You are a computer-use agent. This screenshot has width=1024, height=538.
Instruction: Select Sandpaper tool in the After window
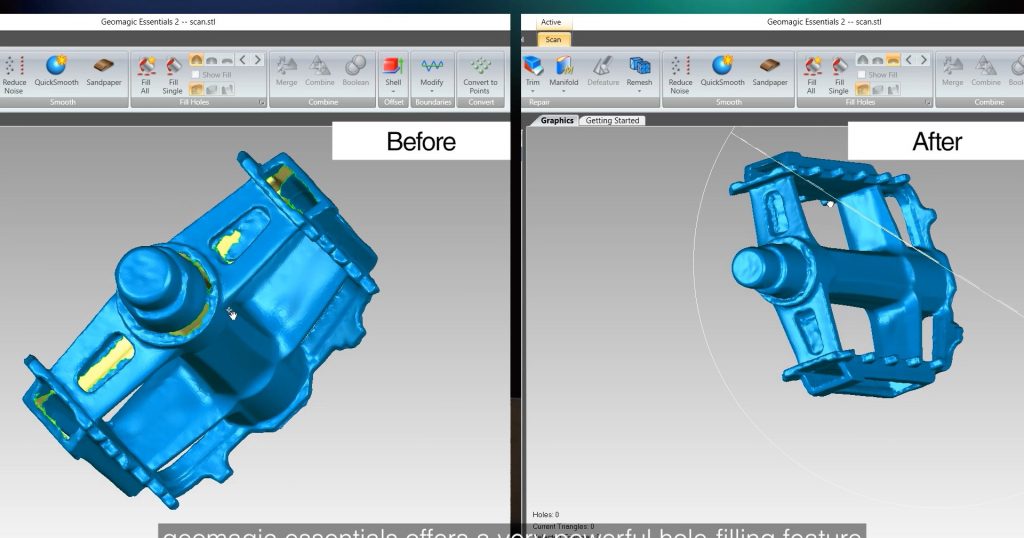pyautogui.click(x=770, y=71)
